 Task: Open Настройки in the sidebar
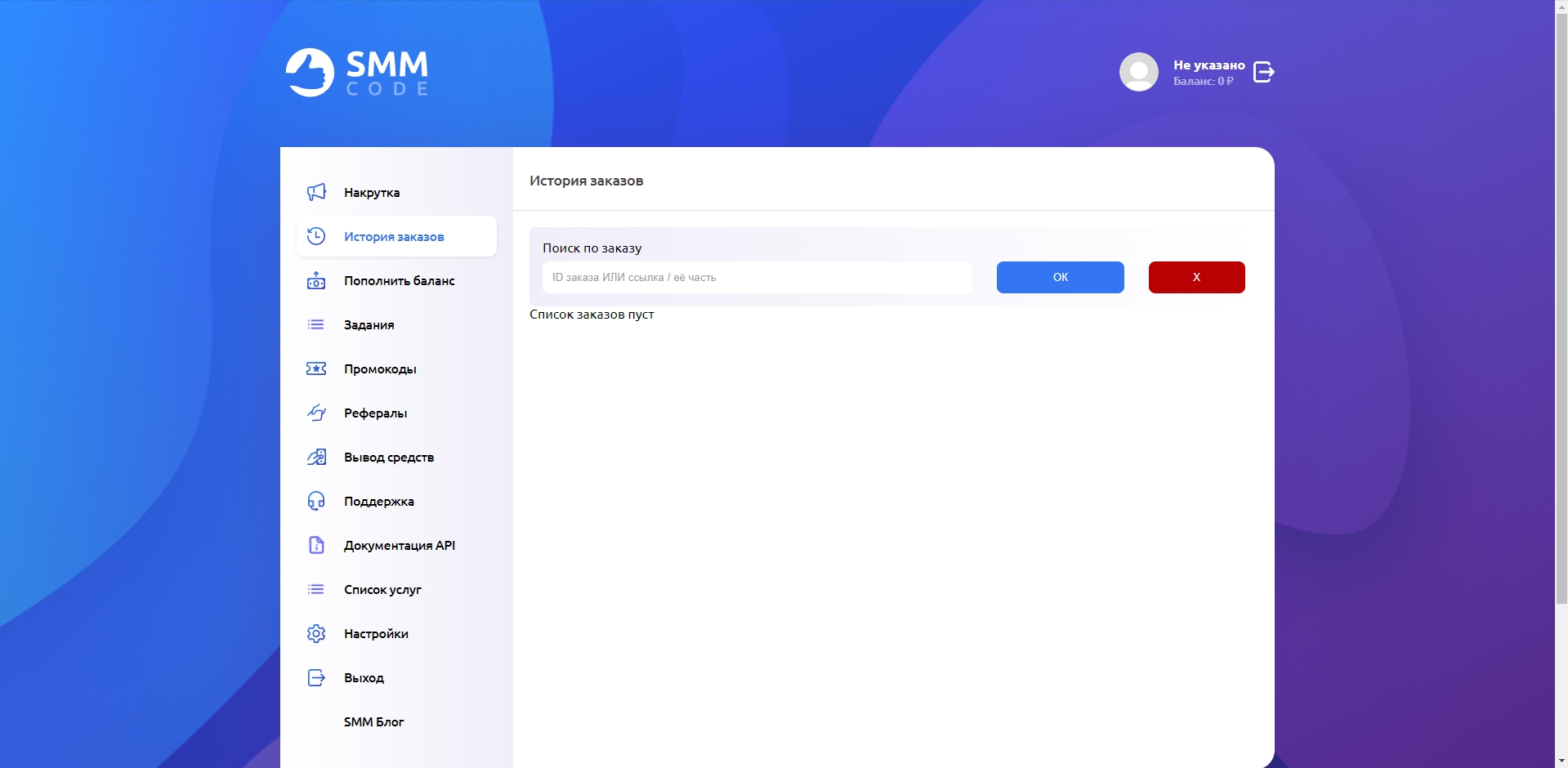click(396, 633)
